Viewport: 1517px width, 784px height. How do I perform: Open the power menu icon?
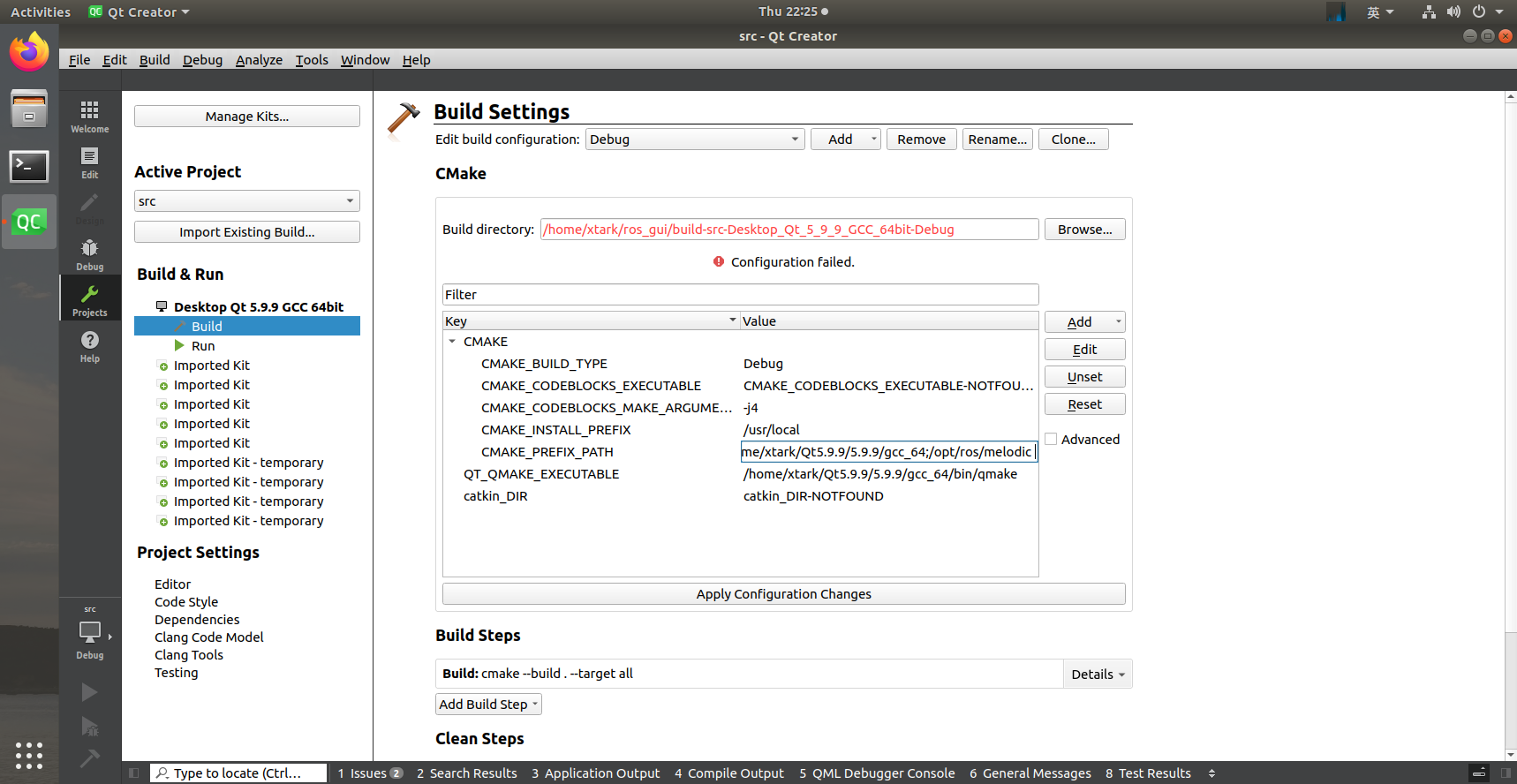point(1479,11)
